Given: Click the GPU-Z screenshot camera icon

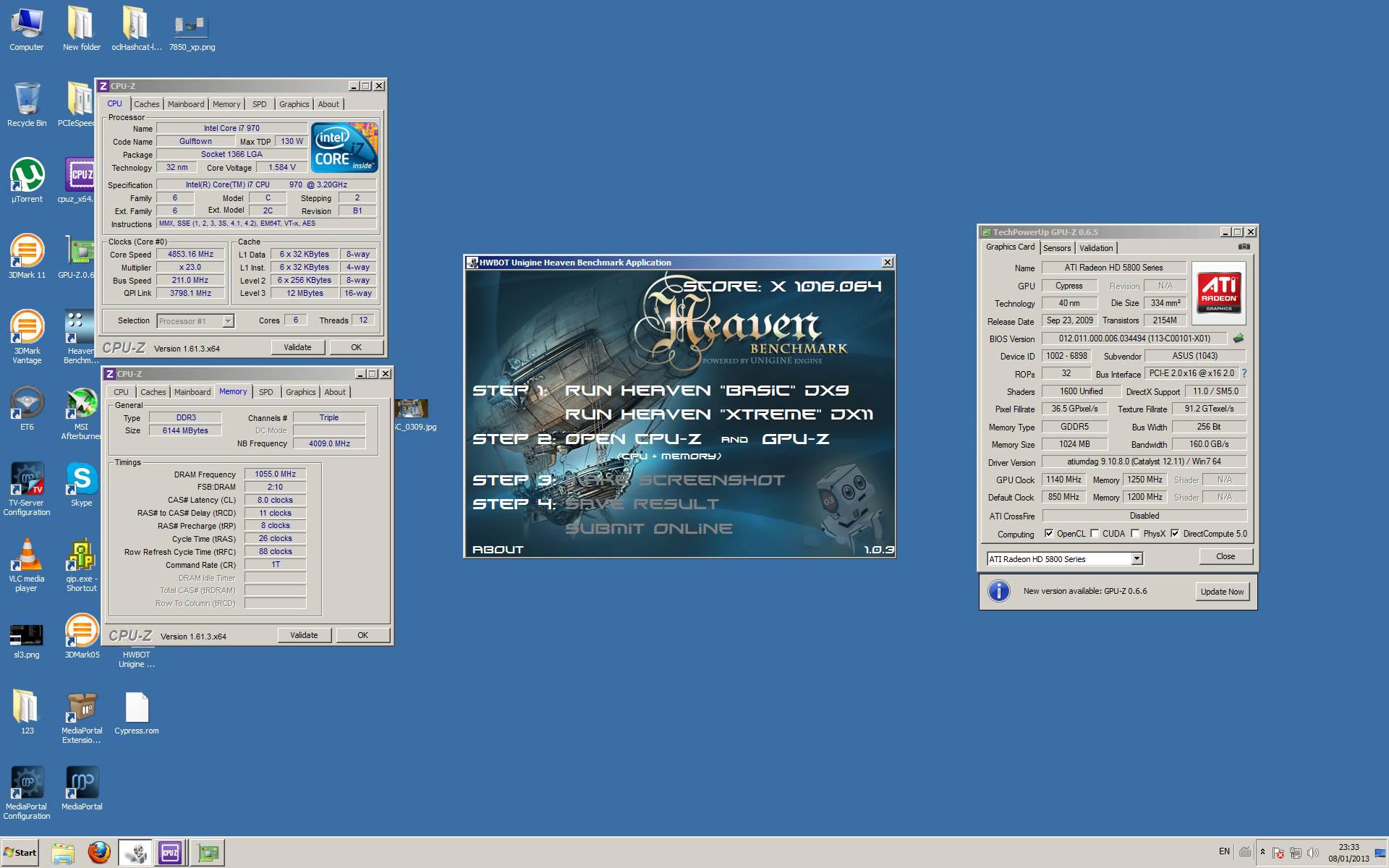Looking at the screenshot, I should (x=1244, y=247).
